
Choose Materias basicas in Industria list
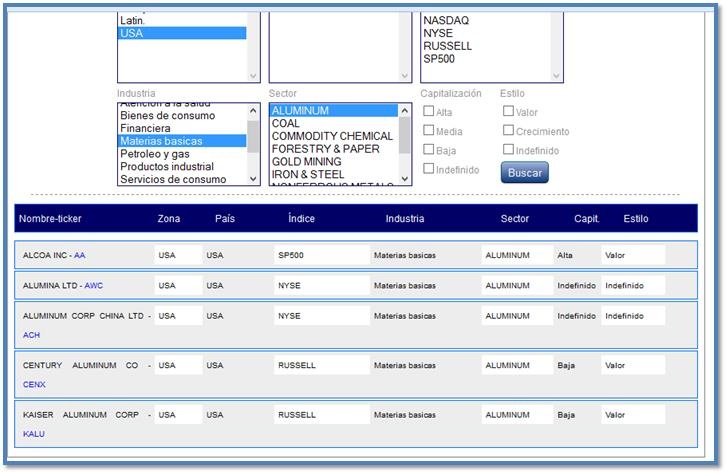pyautogui.click(x=182, y=141)
